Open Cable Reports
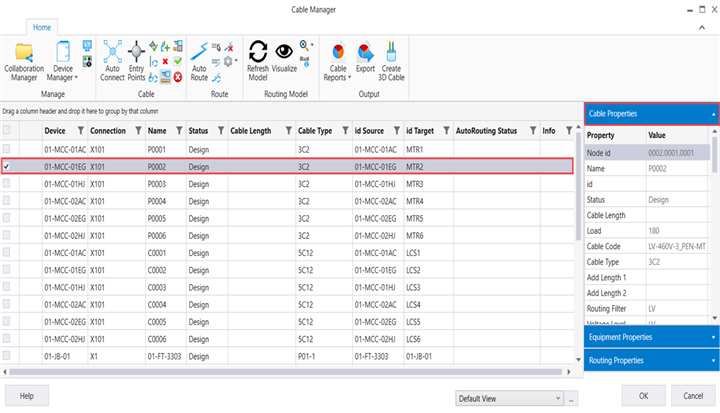The width and height of the screenshot is (720, 413). 338,62
